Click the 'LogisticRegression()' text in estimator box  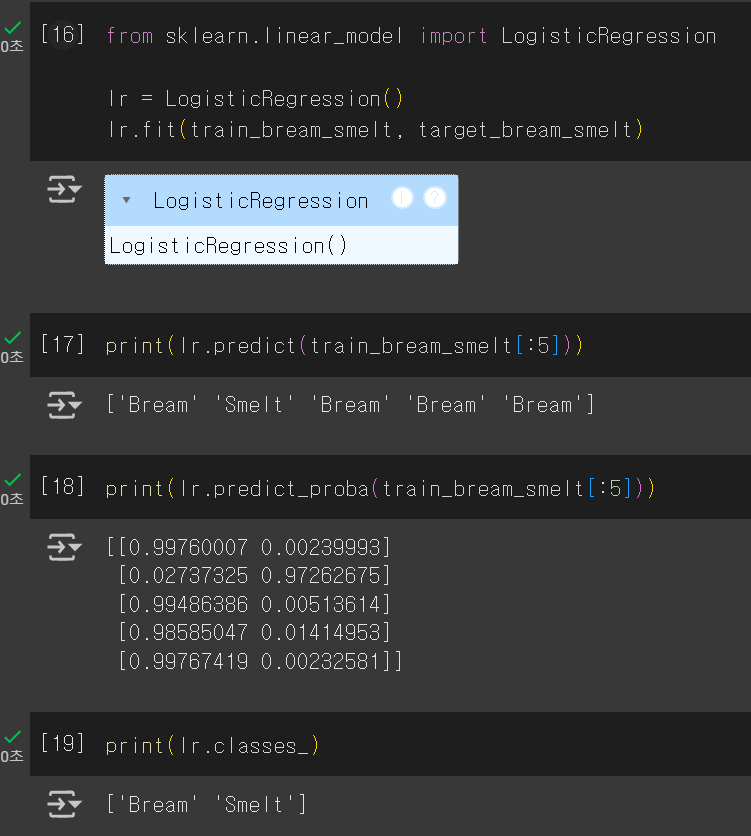click(x=228, y=246)
